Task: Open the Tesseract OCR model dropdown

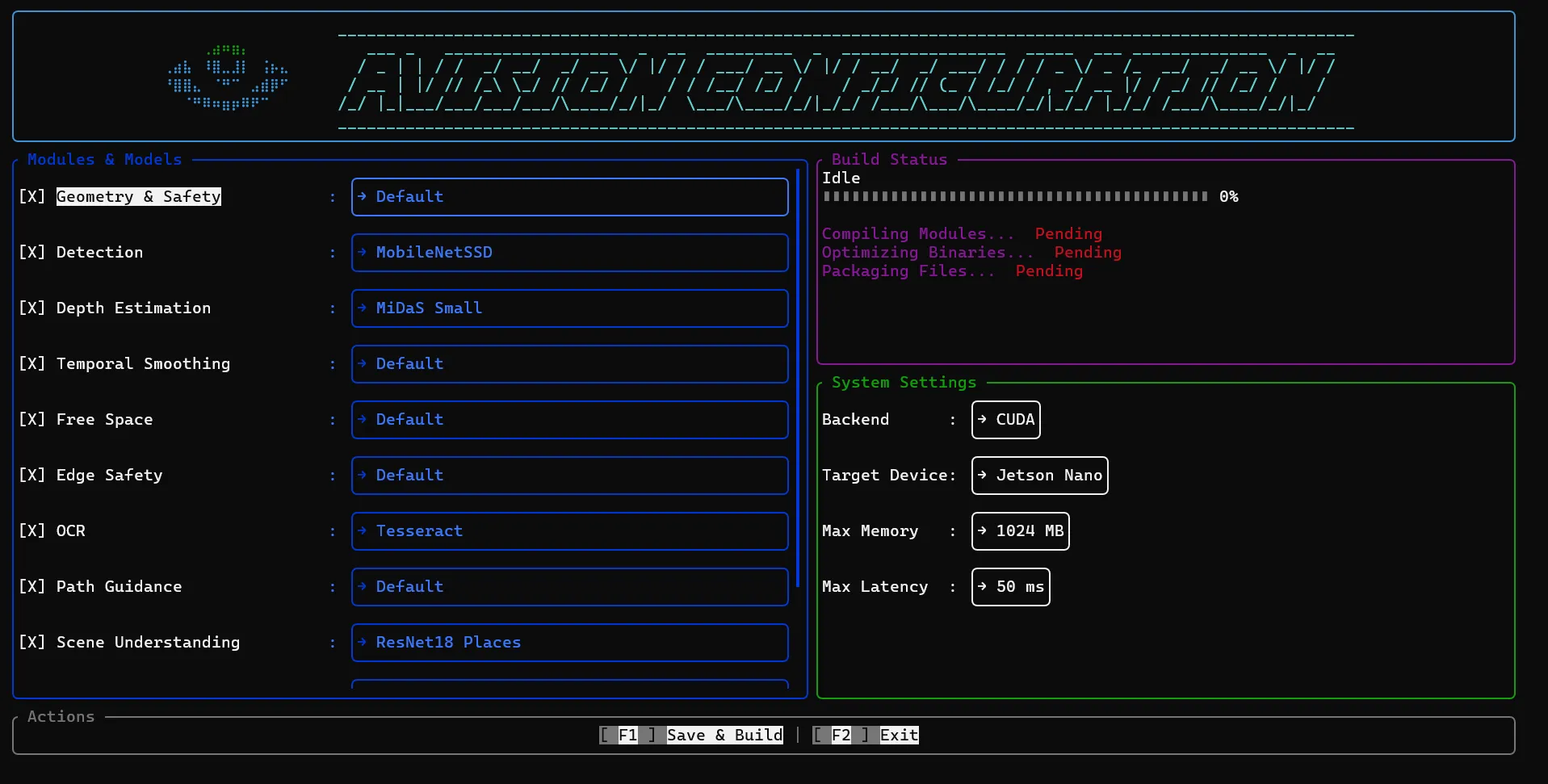Action: tap(570, 531)
